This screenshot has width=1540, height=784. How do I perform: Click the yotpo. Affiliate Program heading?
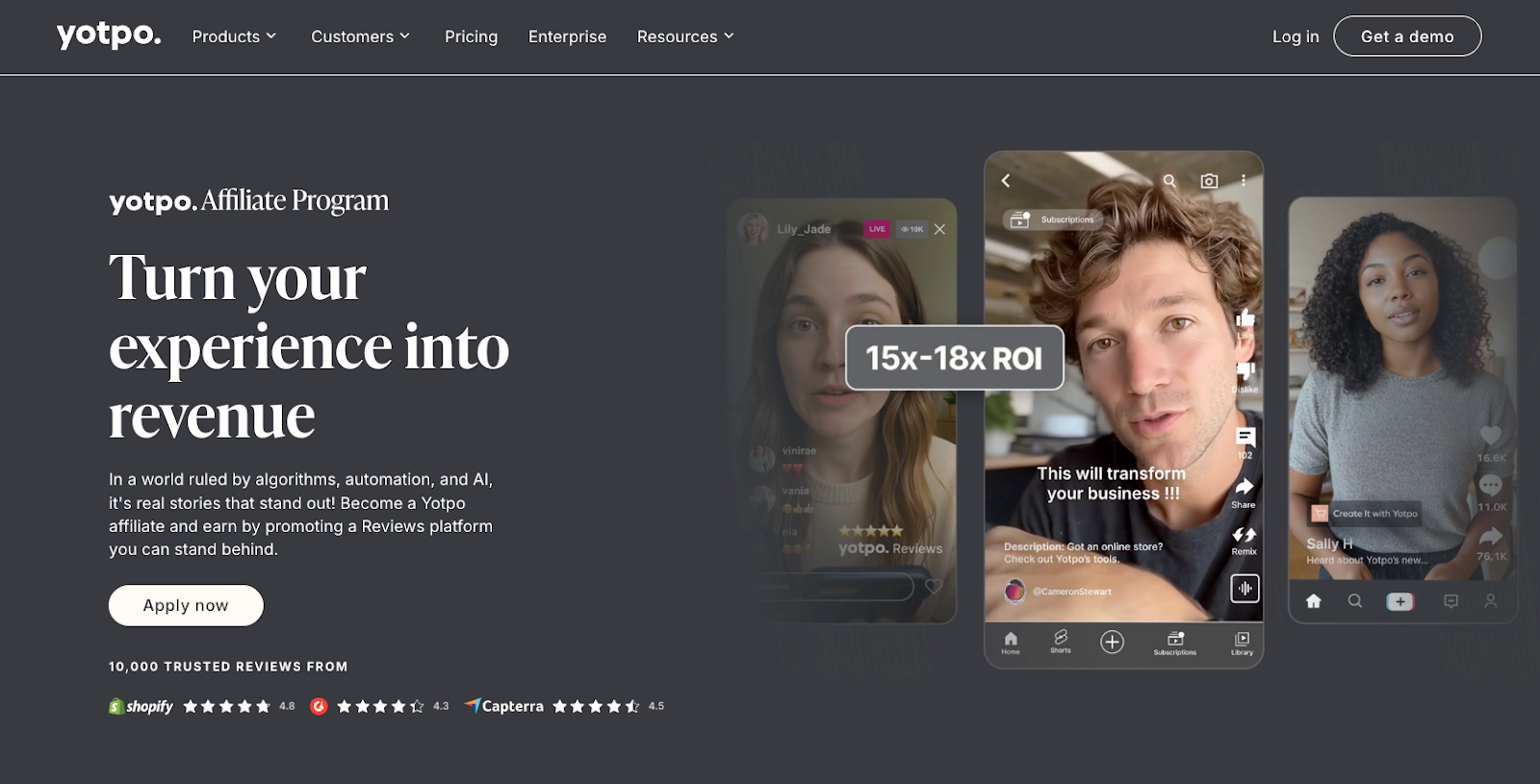pos(249,200)
